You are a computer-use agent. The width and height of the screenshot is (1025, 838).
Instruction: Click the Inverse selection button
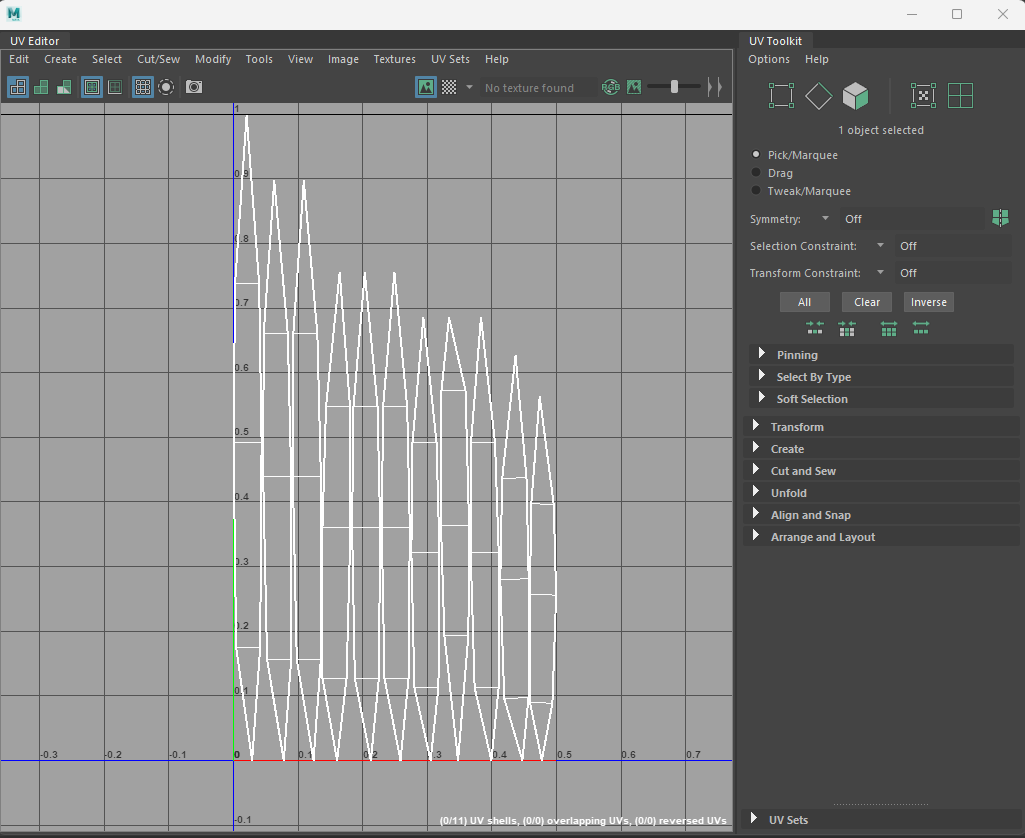point(928,302)
